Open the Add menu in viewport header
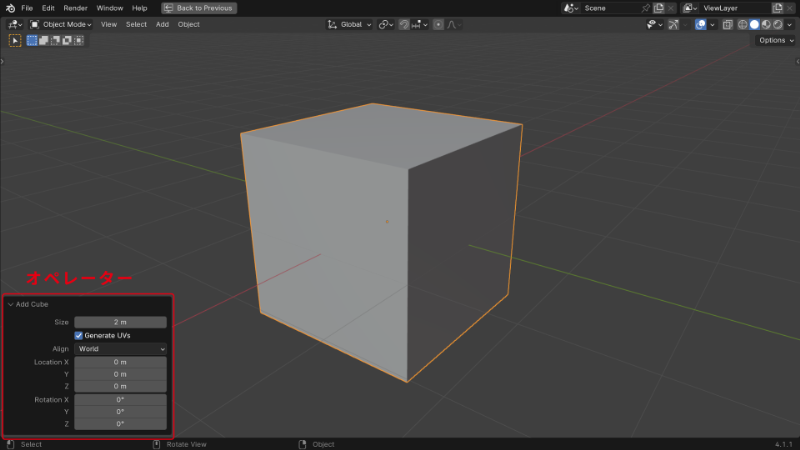The height and width of the screenshot is (450, 800). (x=162, y=24)
